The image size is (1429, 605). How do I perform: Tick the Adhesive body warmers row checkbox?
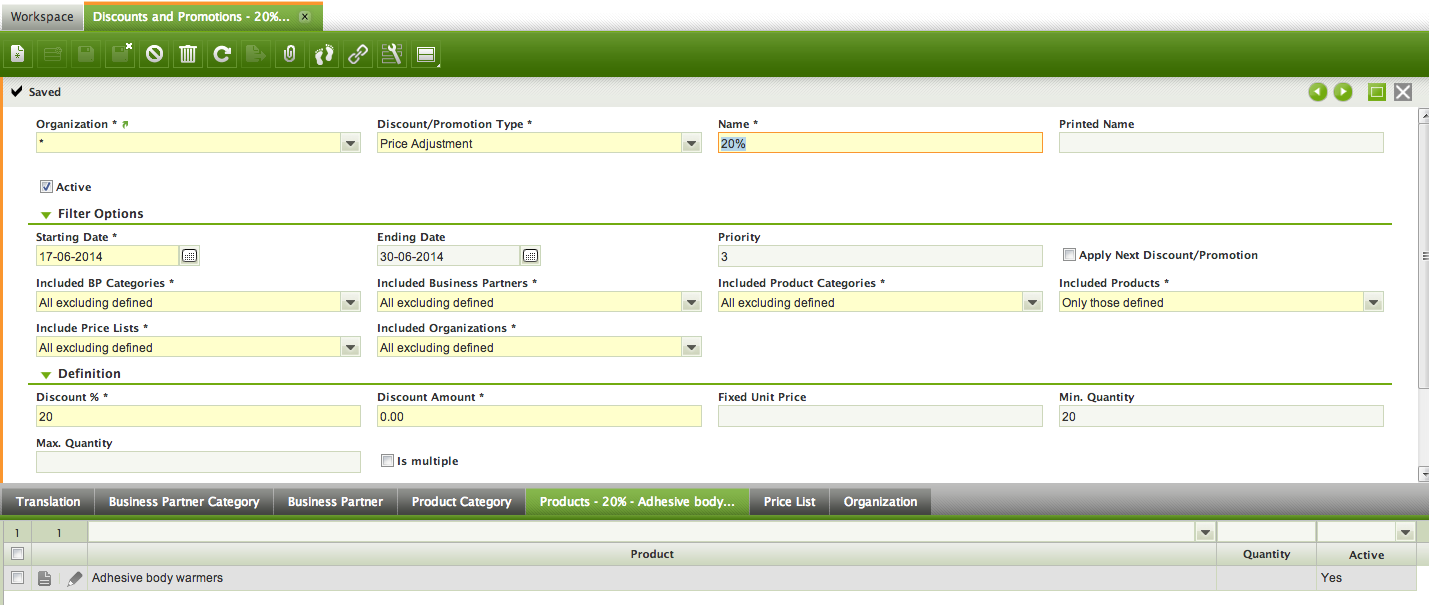(x=16, y=578)
